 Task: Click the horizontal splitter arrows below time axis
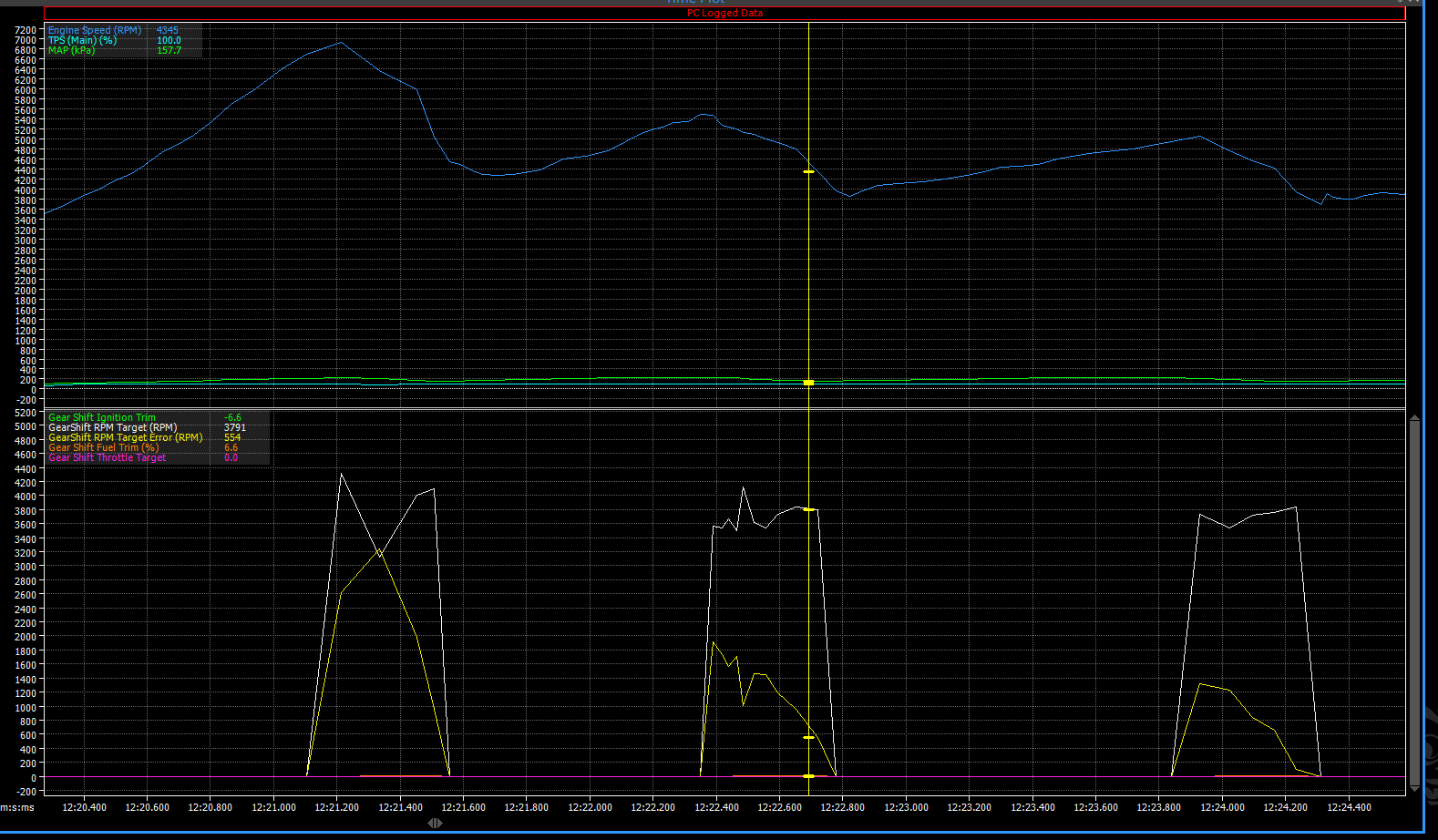(x=435, y=823)
